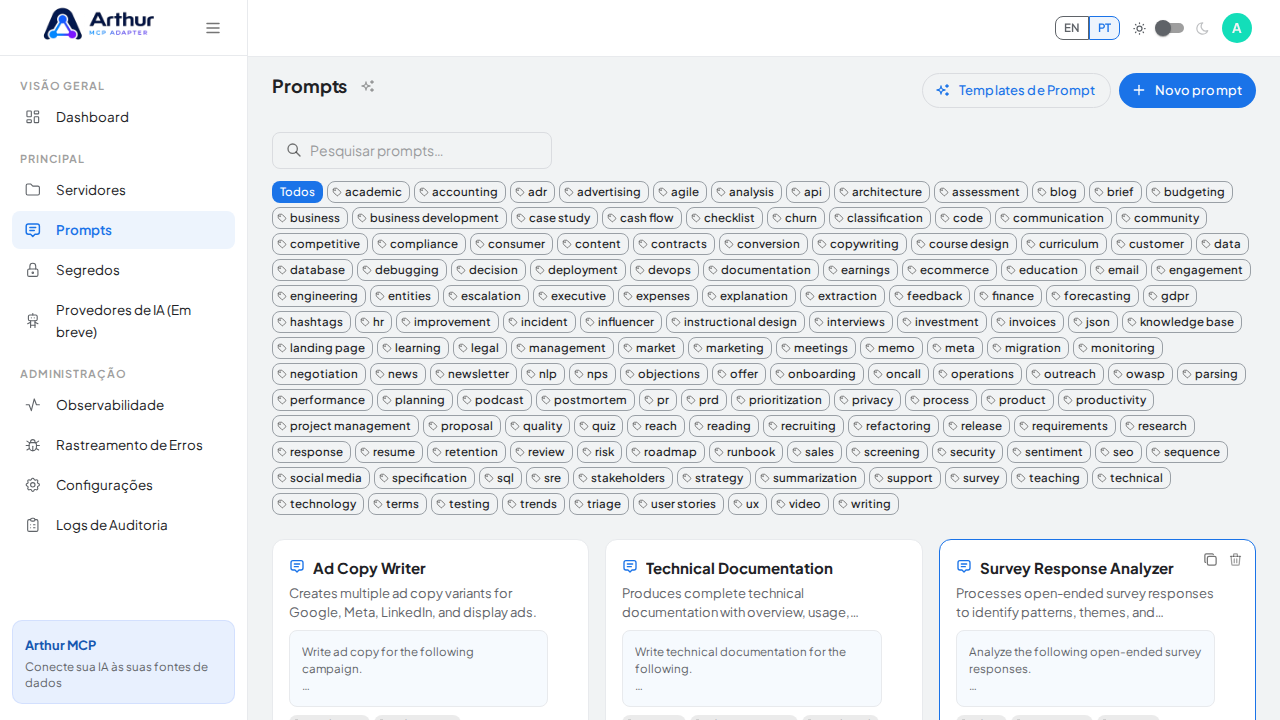
Task: Open Rastreamento de Erros page
Action: pyautogui.click(x=123, y=445)
